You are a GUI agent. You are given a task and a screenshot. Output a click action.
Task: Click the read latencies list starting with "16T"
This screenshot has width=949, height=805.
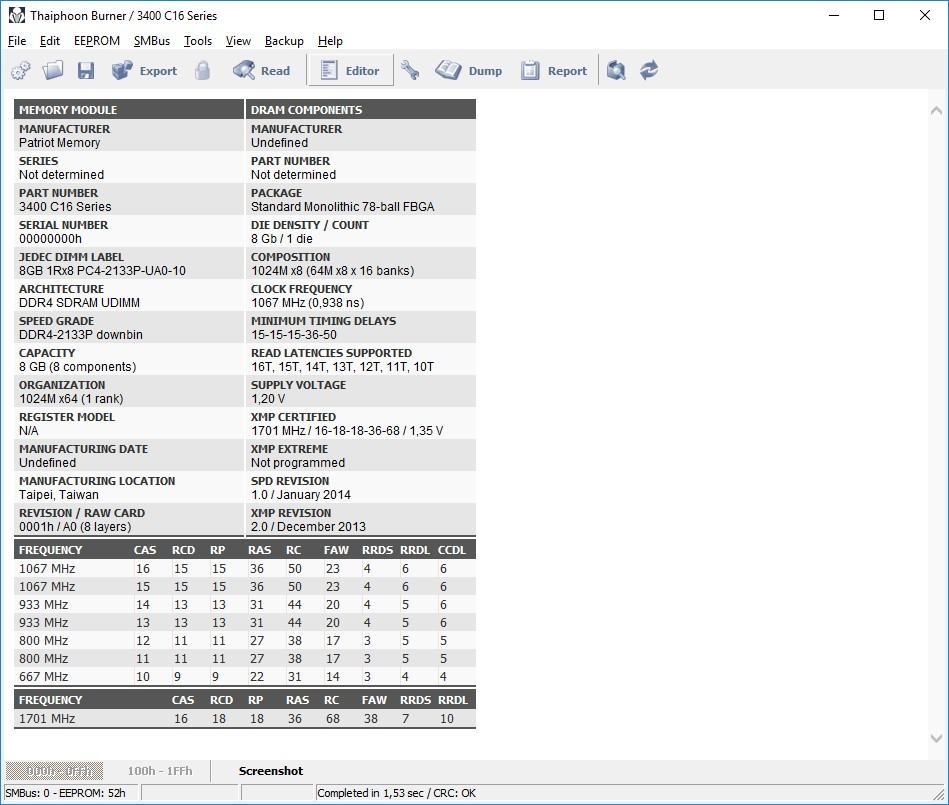coord(343,367)
